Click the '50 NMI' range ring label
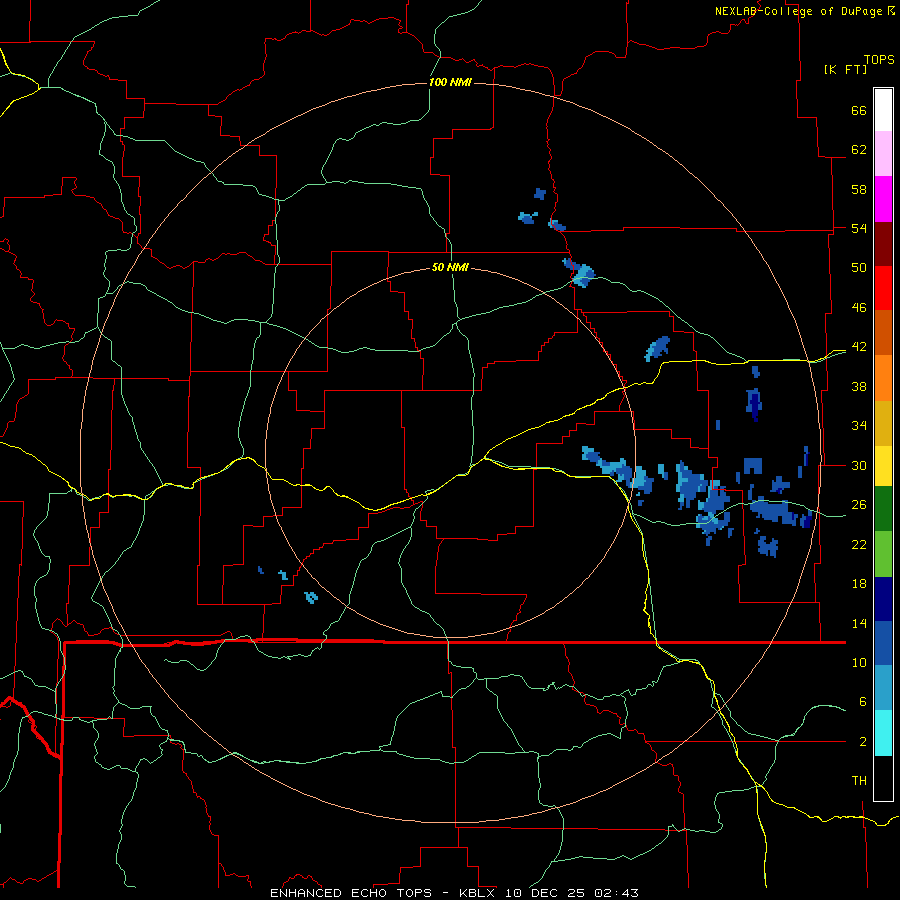 point(450,267)
